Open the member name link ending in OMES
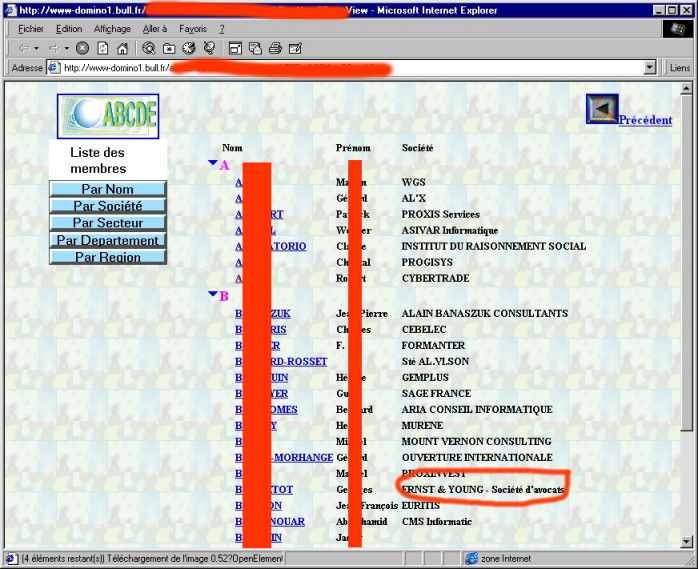Viewport: 698px width, 569px height. coord(267,410)
